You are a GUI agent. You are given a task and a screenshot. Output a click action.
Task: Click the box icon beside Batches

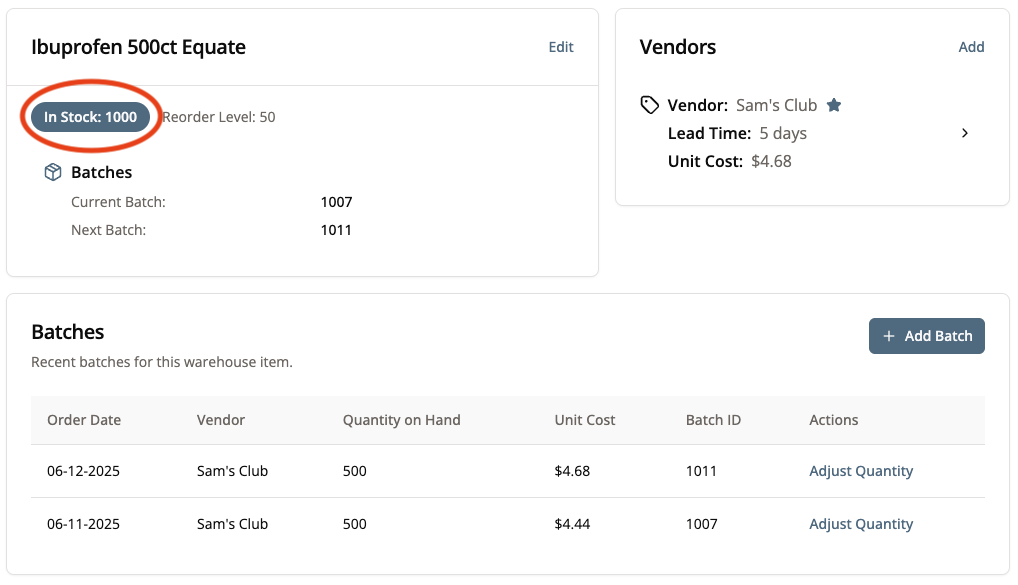pyautogui.click(x=53, y=172)
